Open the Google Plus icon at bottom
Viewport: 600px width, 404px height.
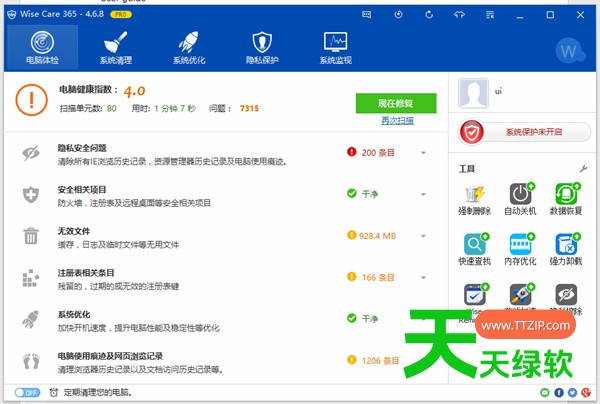[x=586, y=393]
